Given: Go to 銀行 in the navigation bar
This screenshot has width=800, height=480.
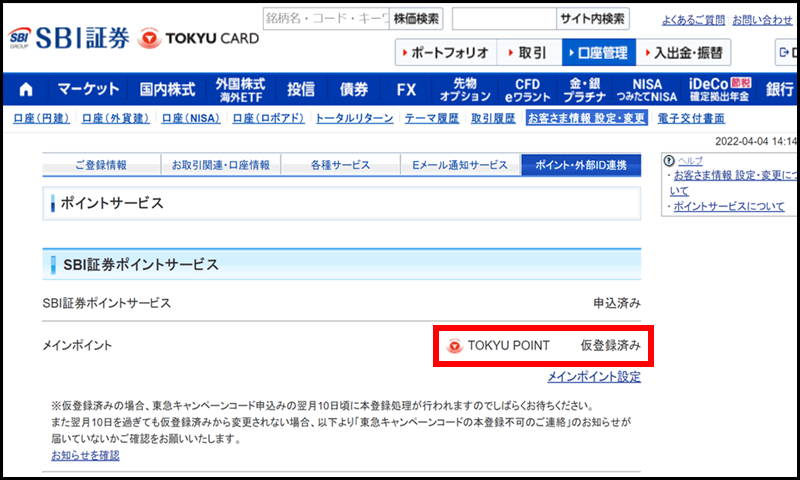Looking at the screenshot, I should [x=779, y=89].
